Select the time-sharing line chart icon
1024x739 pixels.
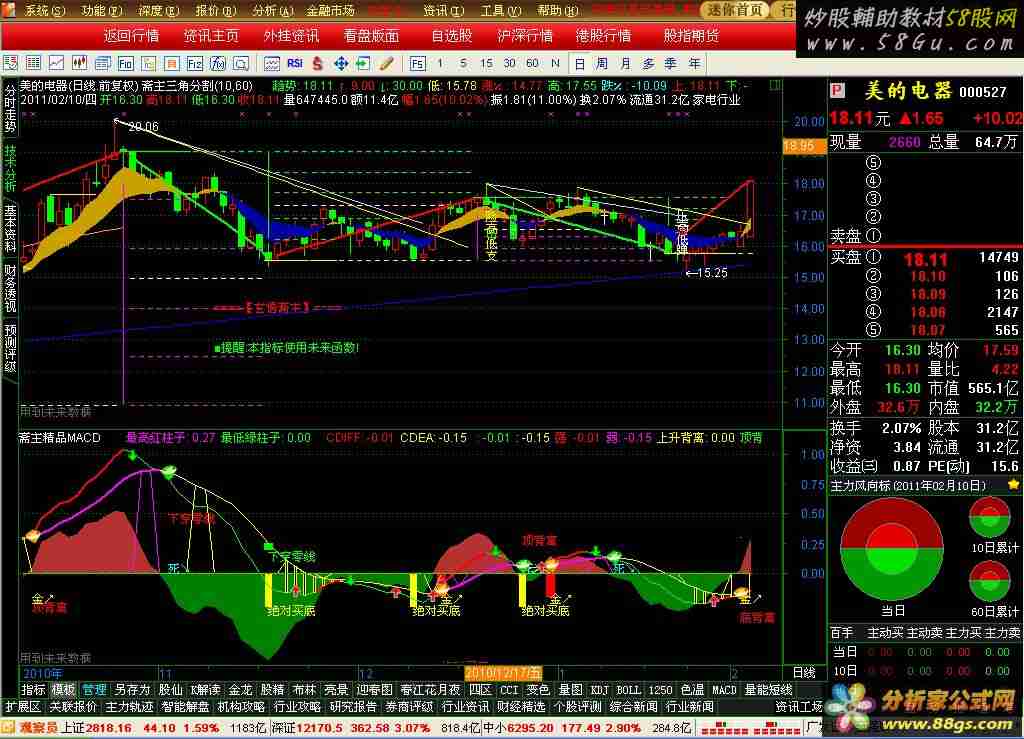[56, 63]
